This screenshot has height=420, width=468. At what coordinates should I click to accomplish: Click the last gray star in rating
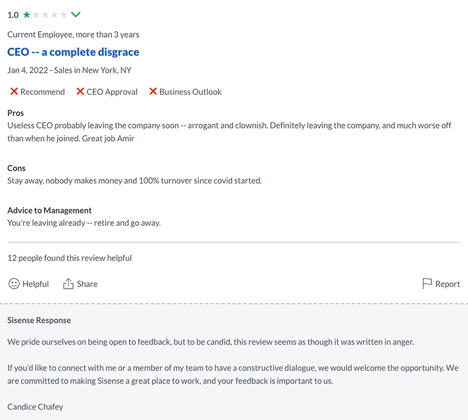(63, 15)
